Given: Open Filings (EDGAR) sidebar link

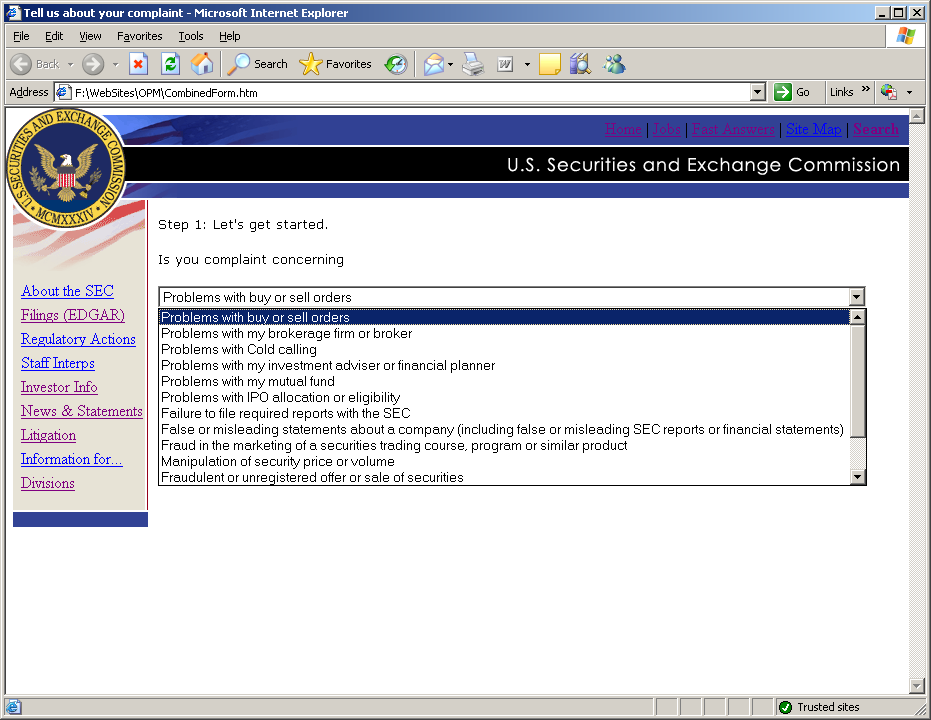Looking at the screenshot, I should tap(73, 315).
